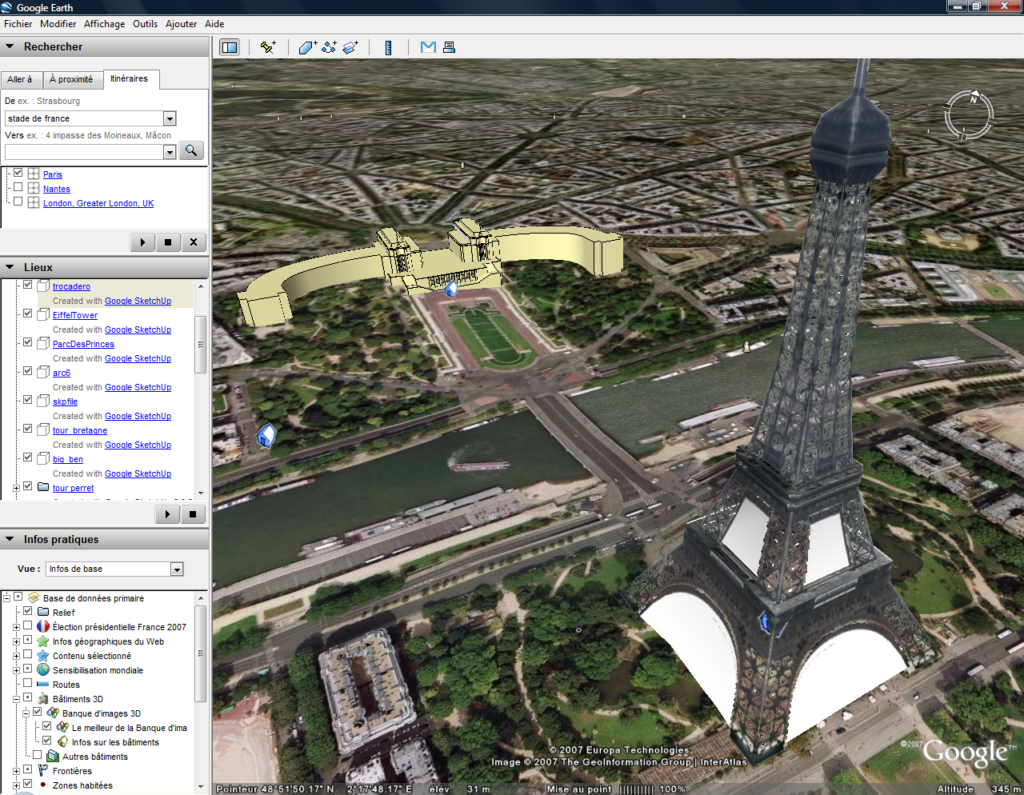Viewport: 1024px width, 795px height.
Task: Open the Outils menu
Action: [x=145, y=24]
